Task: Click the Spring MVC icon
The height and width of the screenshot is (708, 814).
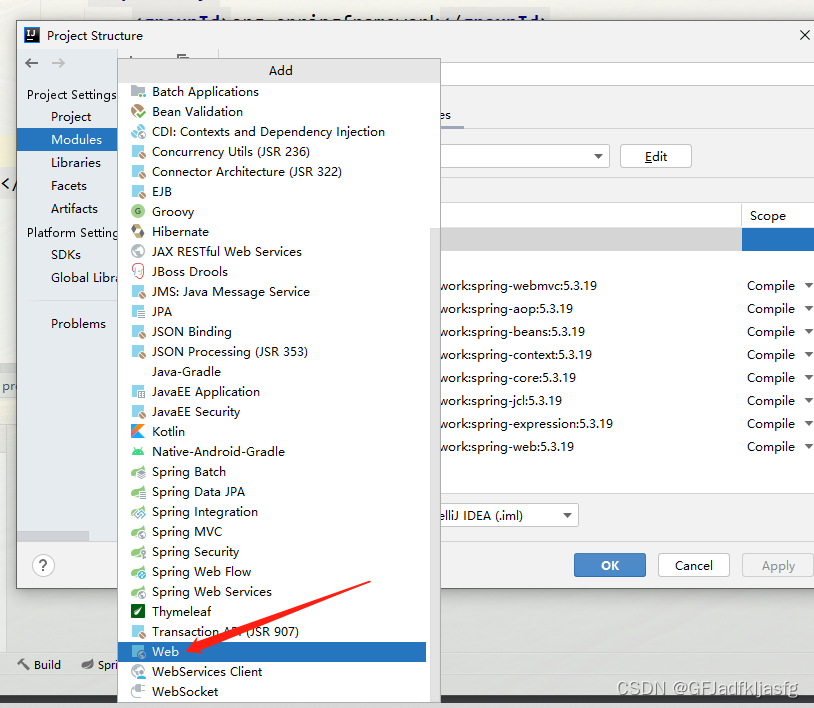Action: [138, 532]
